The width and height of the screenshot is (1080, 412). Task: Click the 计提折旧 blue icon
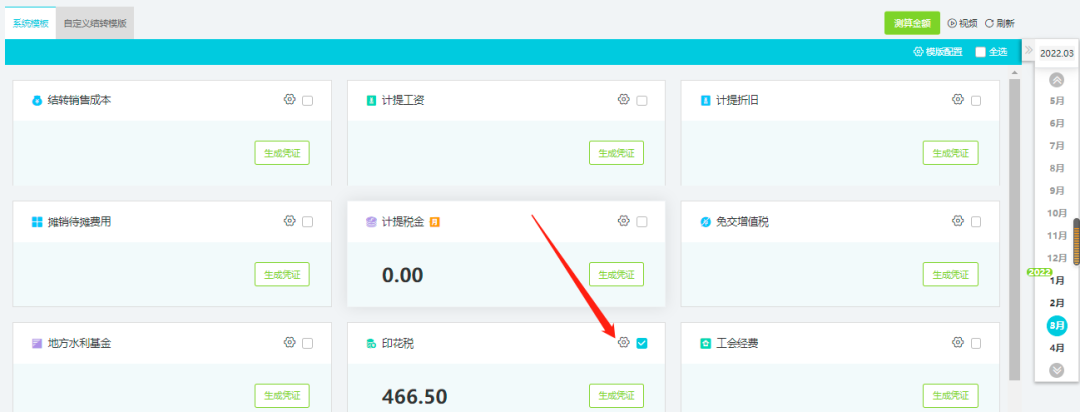(x=705, y=101)
